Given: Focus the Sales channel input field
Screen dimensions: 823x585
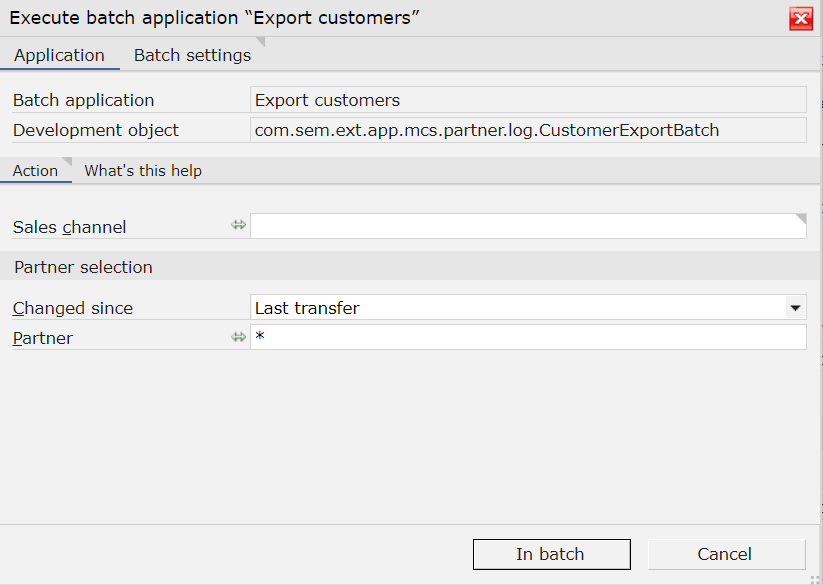Looking at the screenshot, I should click(x=528, y=226).
